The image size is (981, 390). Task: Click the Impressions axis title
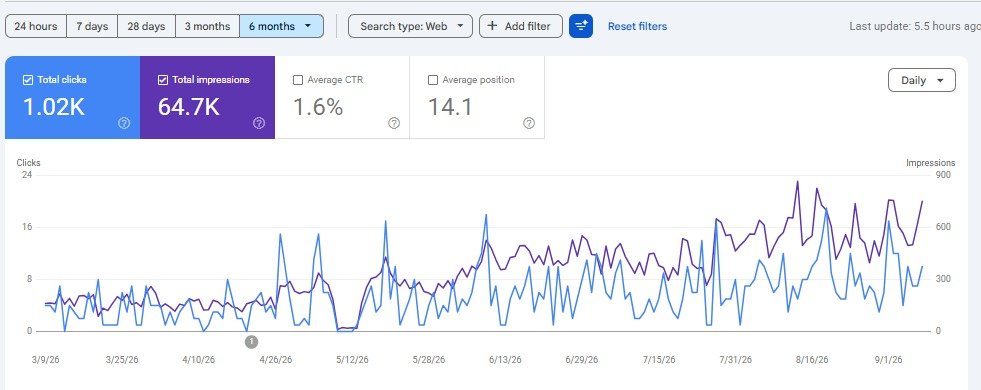point(930,163)
